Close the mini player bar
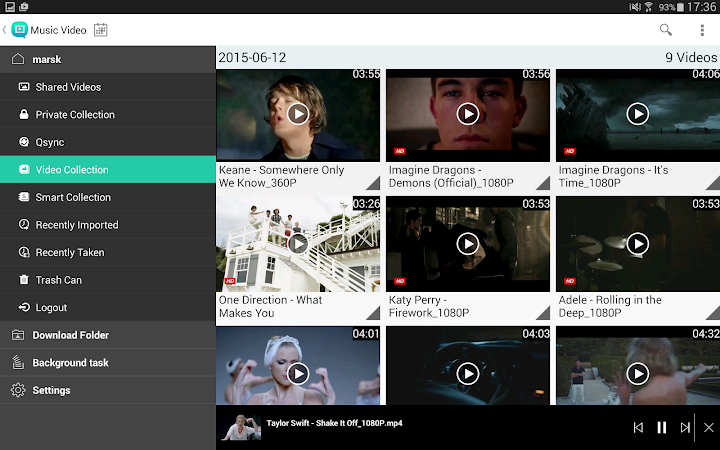Screen dimensions: 720x450 (709, 428)
